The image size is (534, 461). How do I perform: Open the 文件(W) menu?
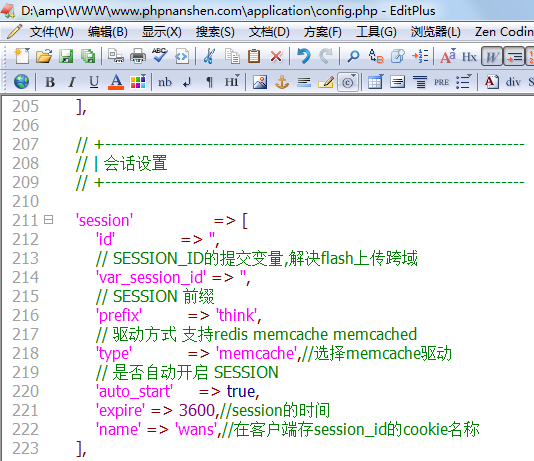[51, 32]
